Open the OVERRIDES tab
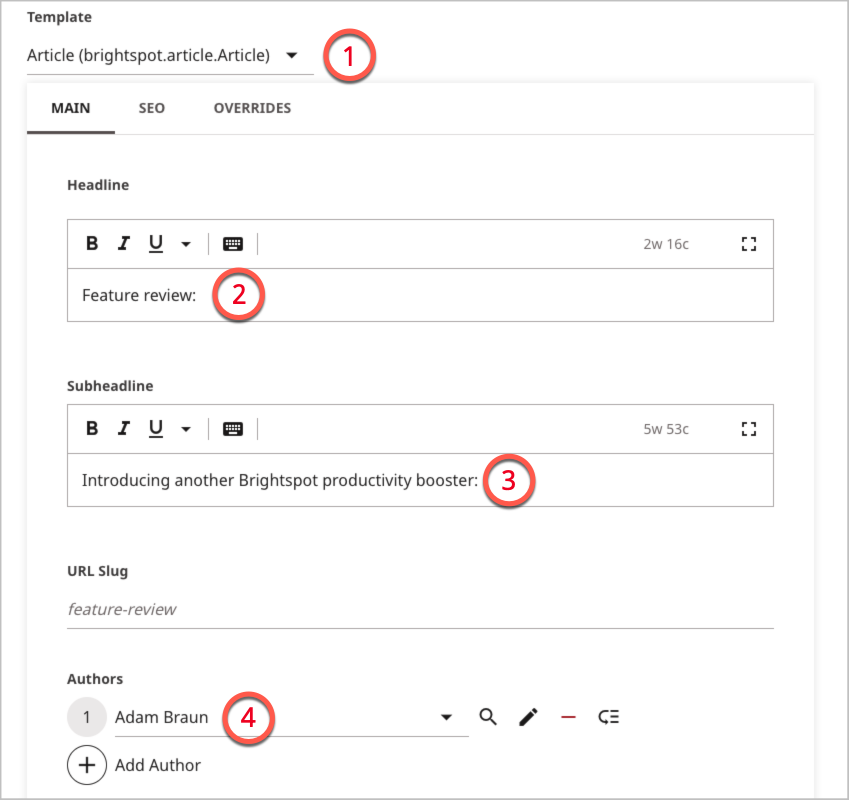Viewport: 849px width, 800px height. [252, 108]
